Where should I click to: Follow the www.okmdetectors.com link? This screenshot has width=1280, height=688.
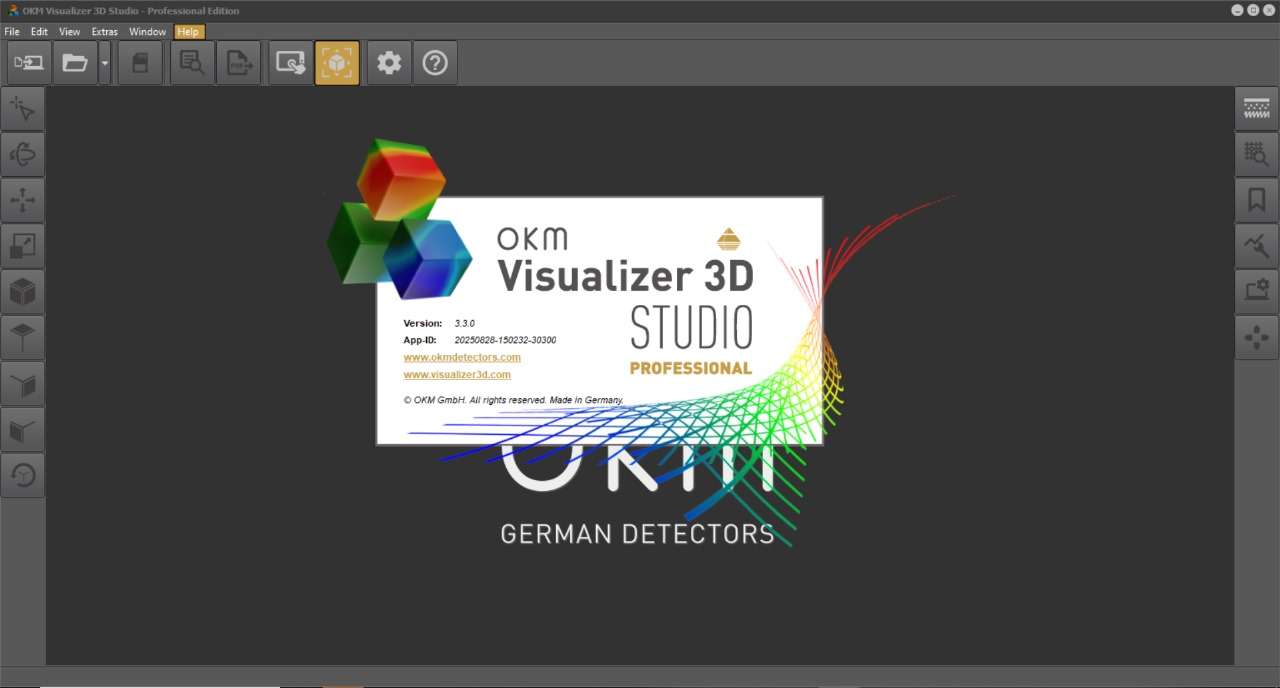[x=462, y=357]
